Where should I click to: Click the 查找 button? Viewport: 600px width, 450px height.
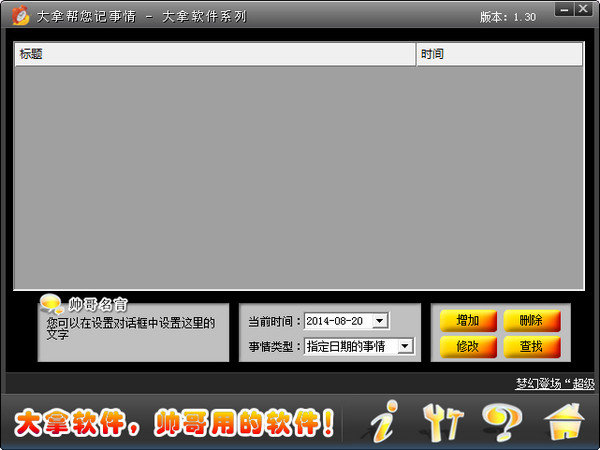point(532,347)
